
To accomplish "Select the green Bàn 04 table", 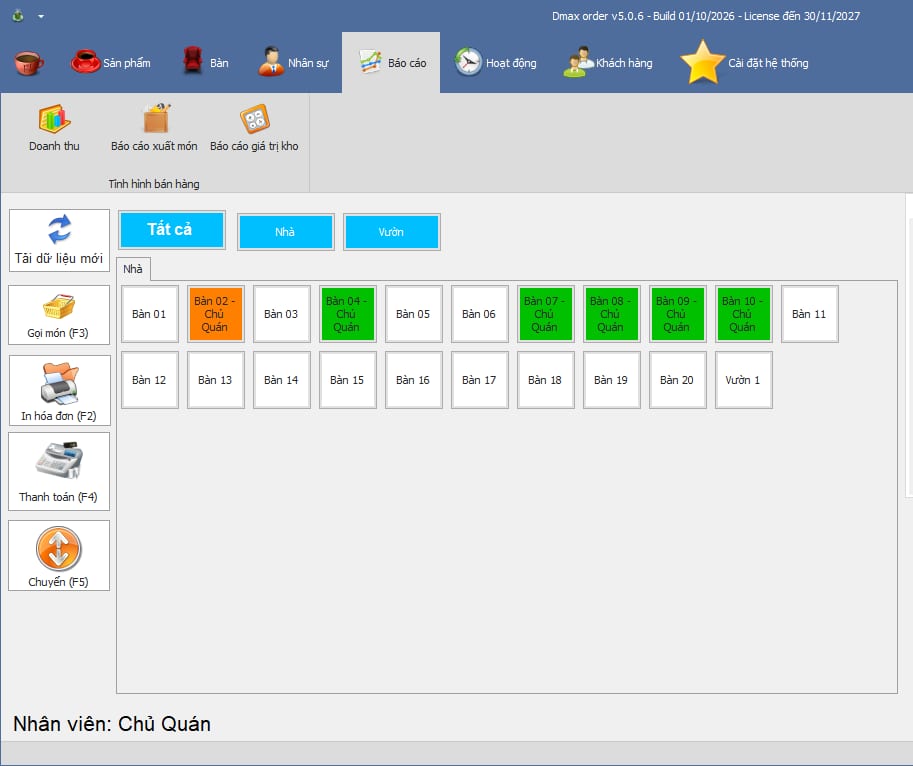I will click(348, 314).
